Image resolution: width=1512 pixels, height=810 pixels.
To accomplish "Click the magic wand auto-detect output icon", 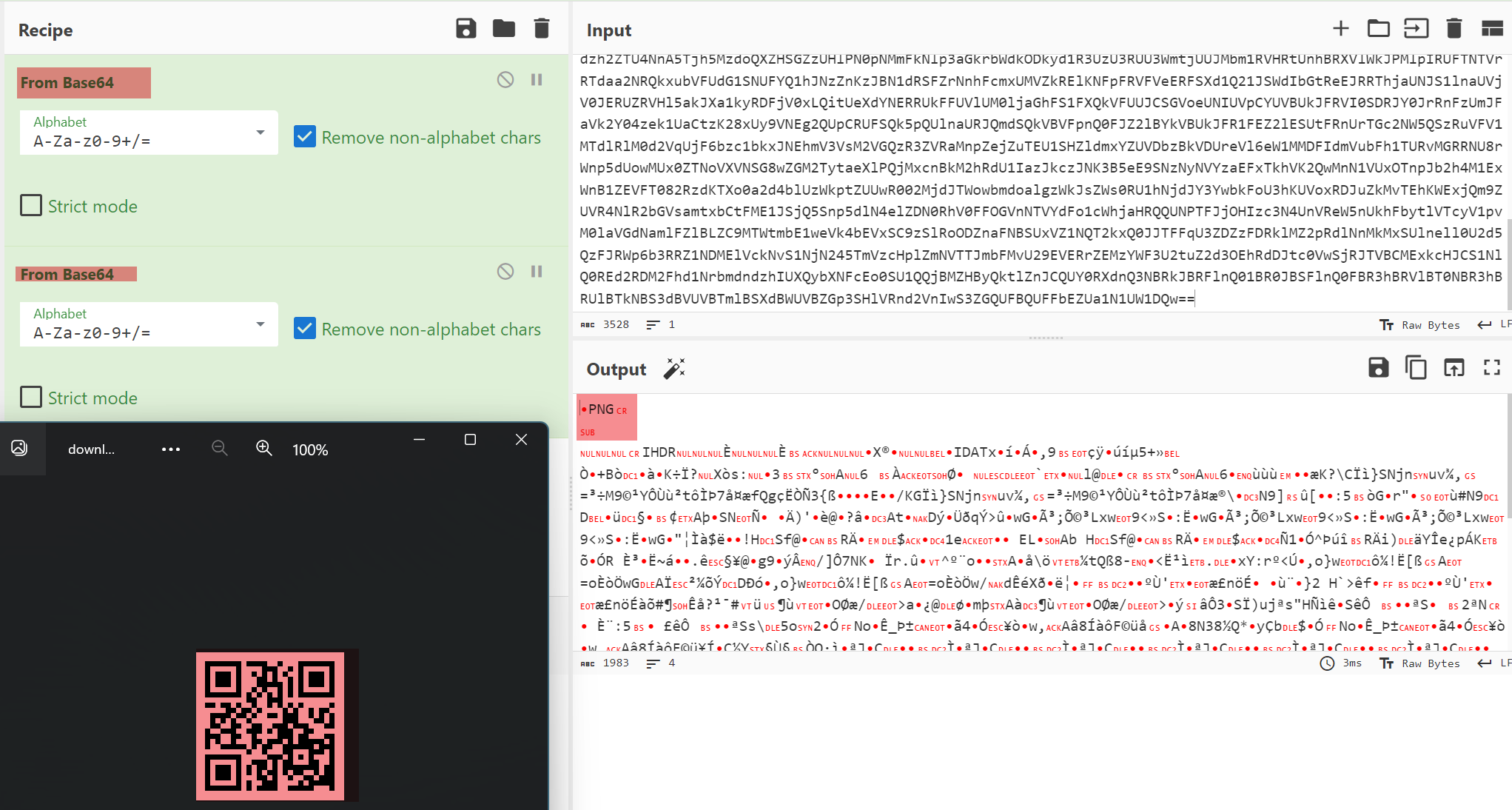I will coord(674,369).
